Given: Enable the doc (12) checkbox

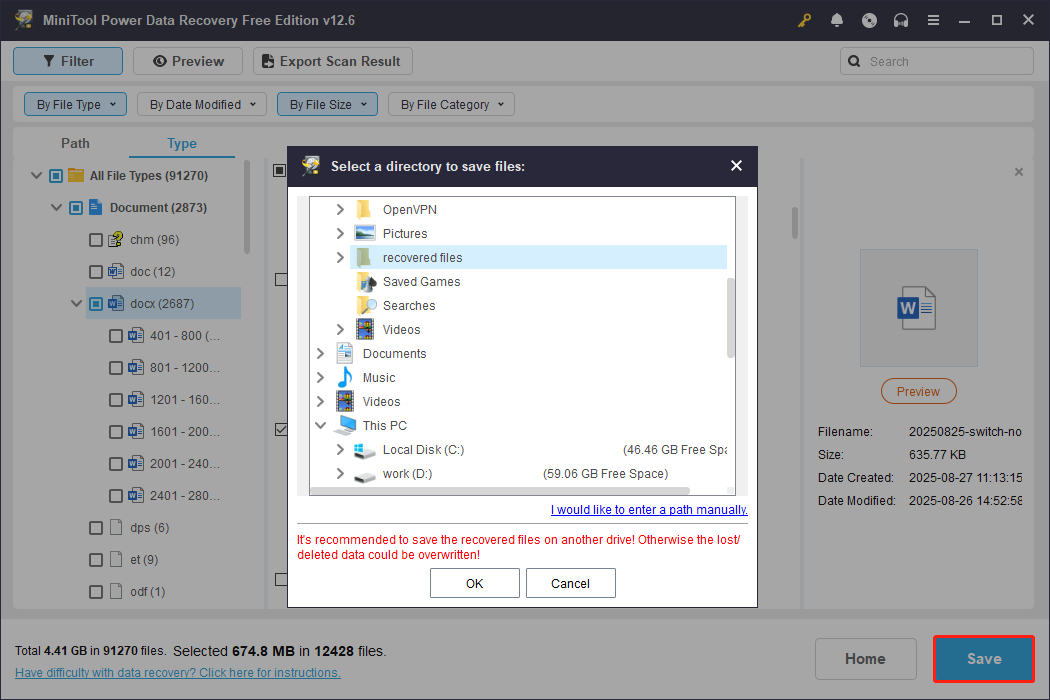Looking at the screenshot, I should [x=96, y=271].
